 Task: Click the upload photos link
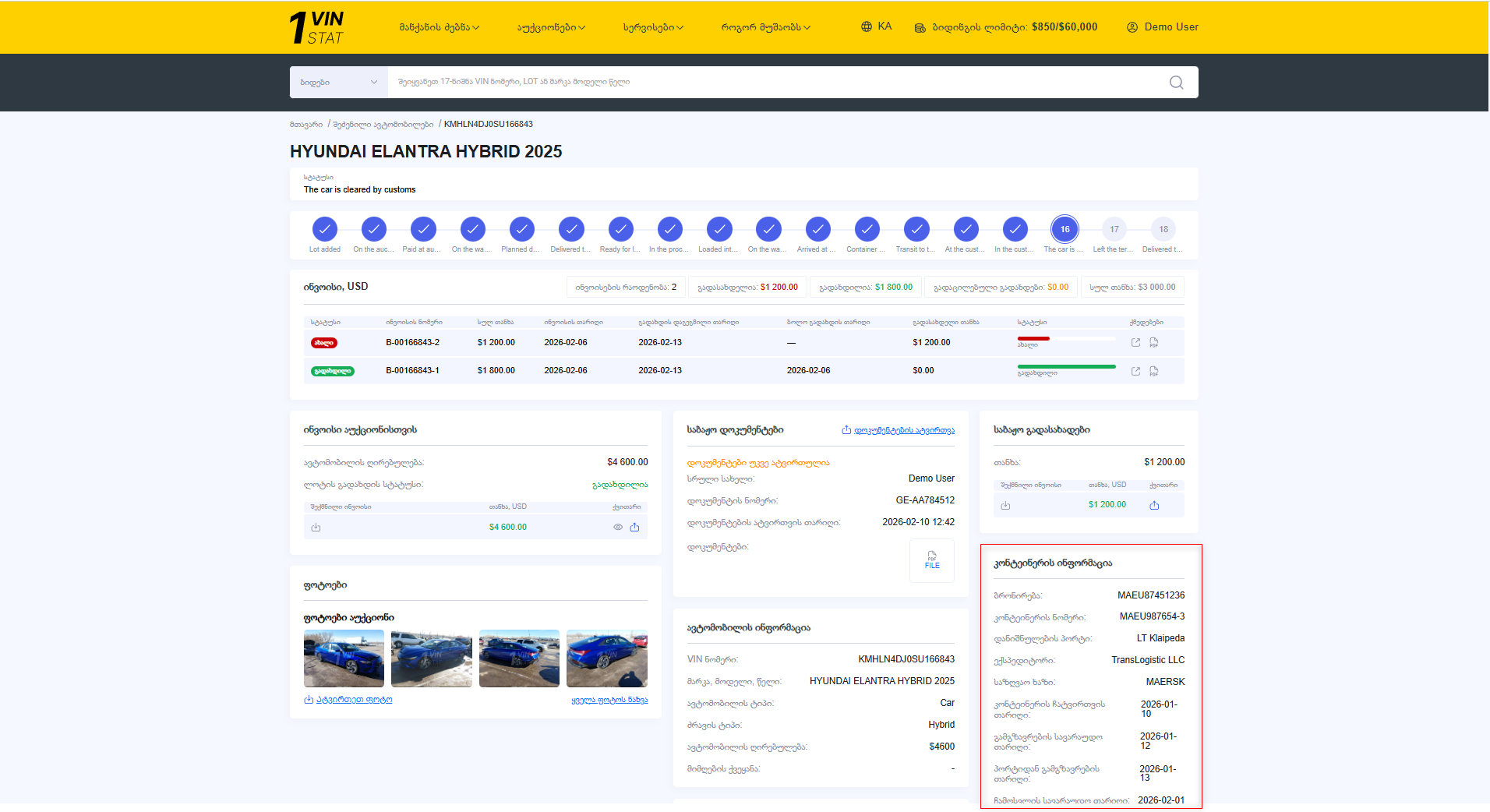348,700
